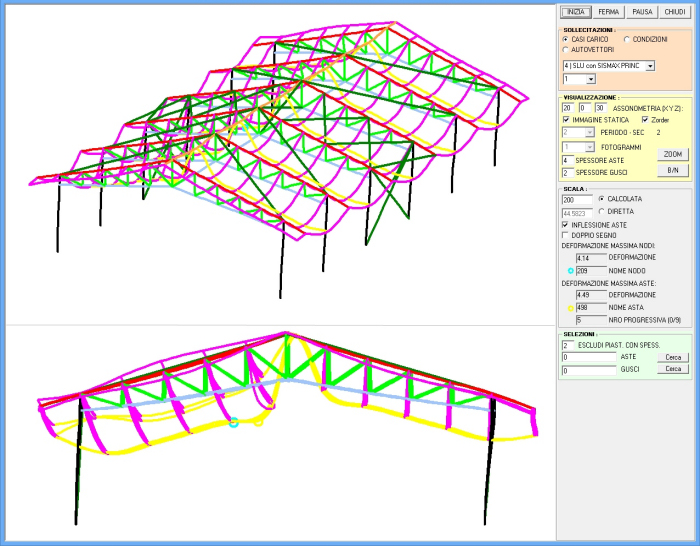Uncheck the Zorder checkbox
Image resolution: width=700 pixels, height=546 pixels.
point(645,119)
